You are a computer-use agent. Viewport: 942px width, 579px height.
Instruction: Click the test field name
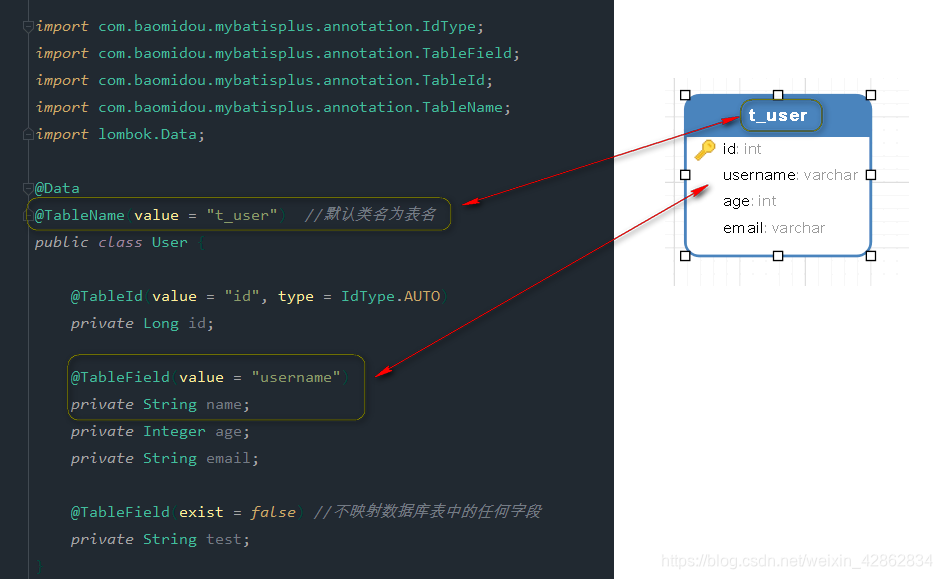click(223, 539)
